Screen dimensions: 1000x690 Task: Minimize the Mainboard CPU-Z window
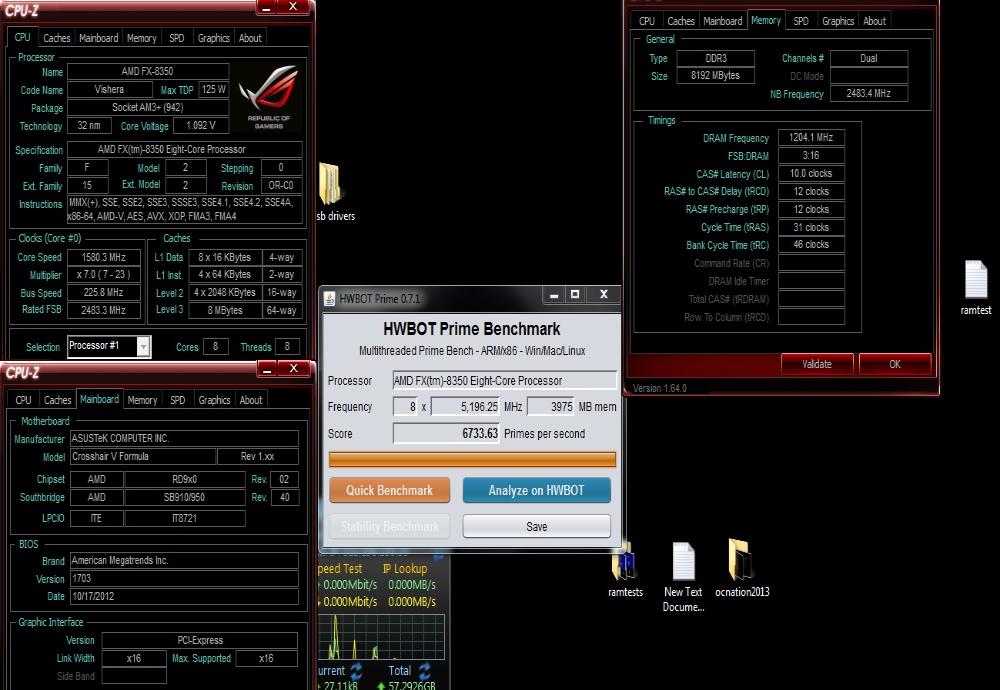point(268,369)
